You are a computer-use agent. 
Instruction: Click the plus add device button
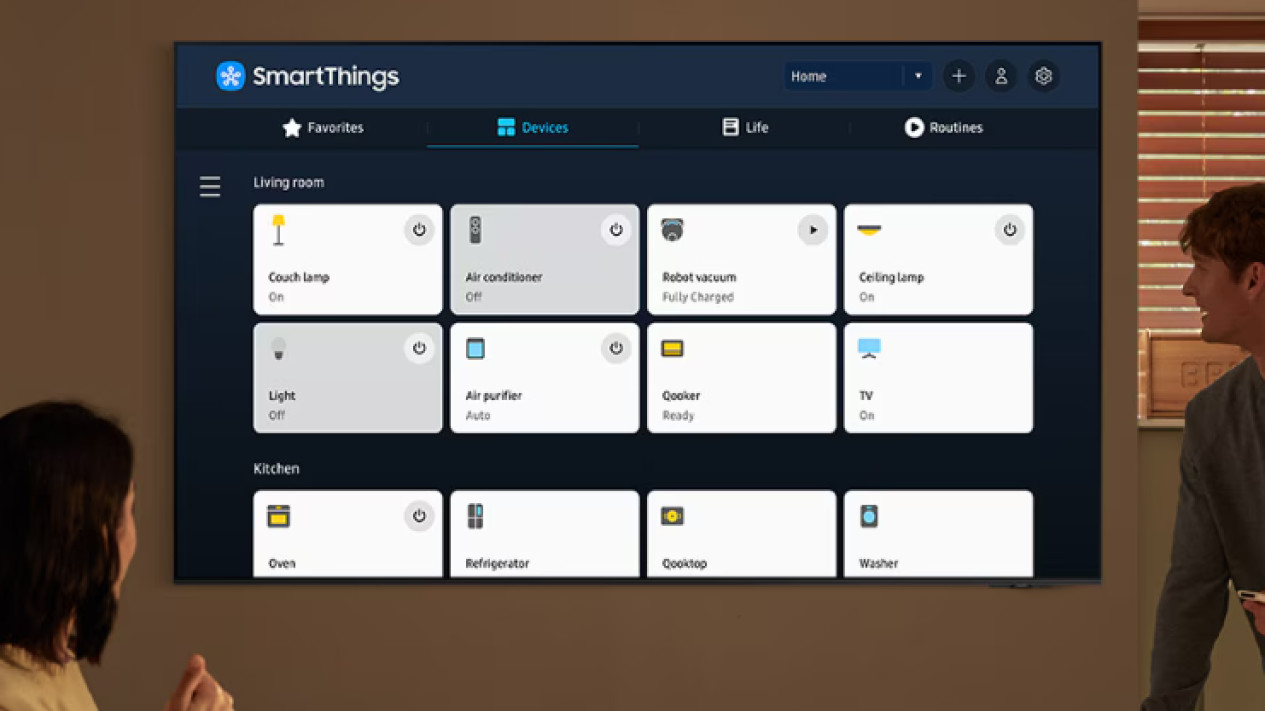[x=958, y=76]
